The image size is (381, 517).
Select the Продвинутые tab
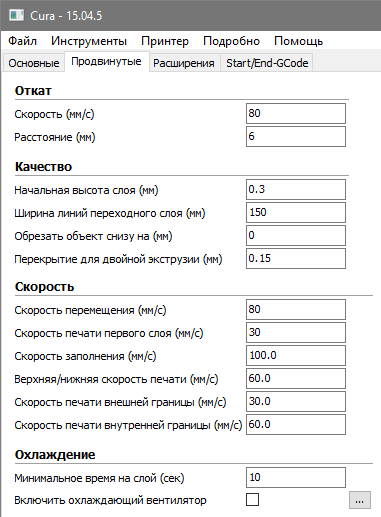point(106,61)
